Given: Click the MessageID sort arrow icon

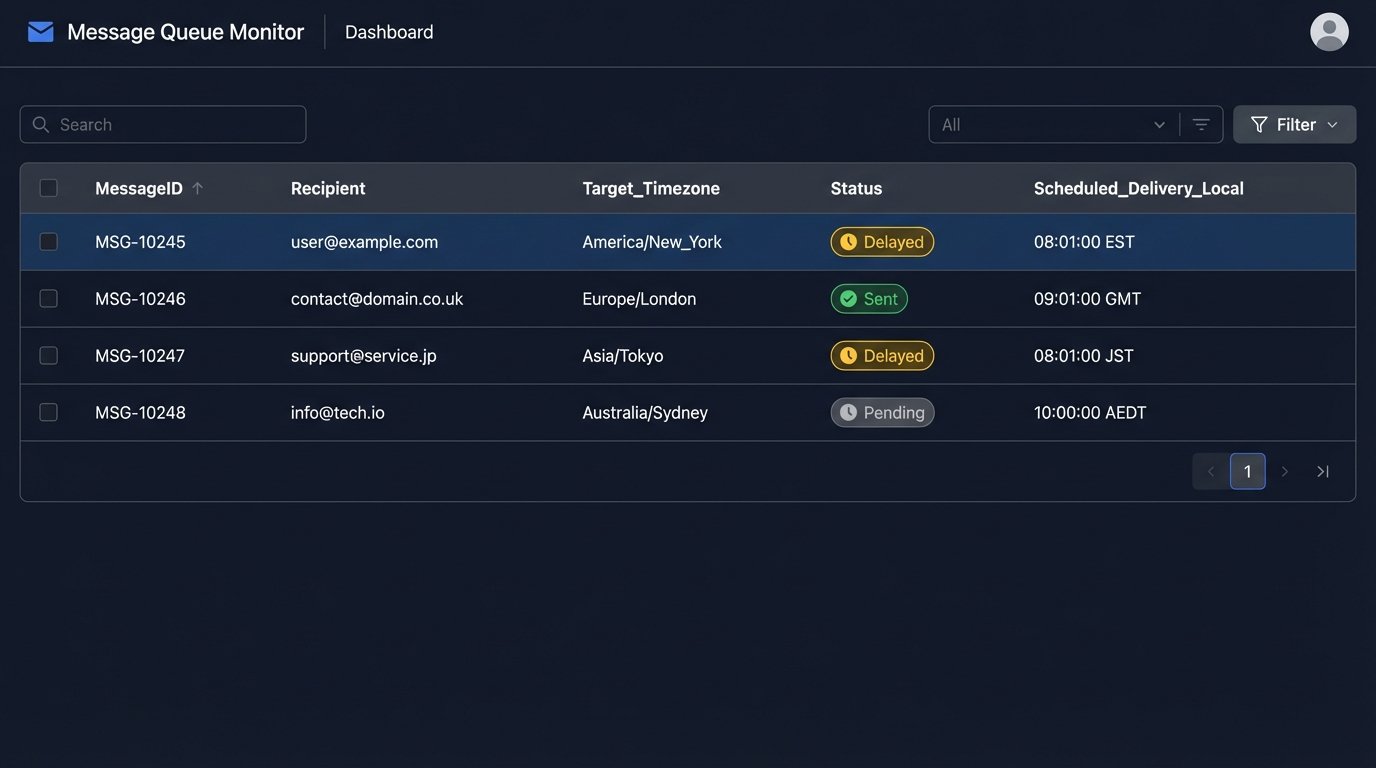Looking at the screenshot, I should [x=198, y=188].
